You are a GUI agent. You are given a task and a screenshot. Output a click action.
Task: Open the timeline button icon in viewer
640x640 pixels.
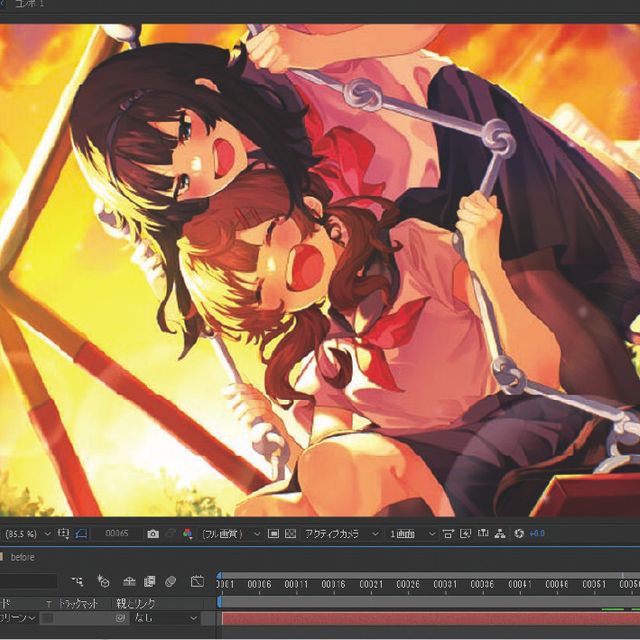click(x=483, y=533)
